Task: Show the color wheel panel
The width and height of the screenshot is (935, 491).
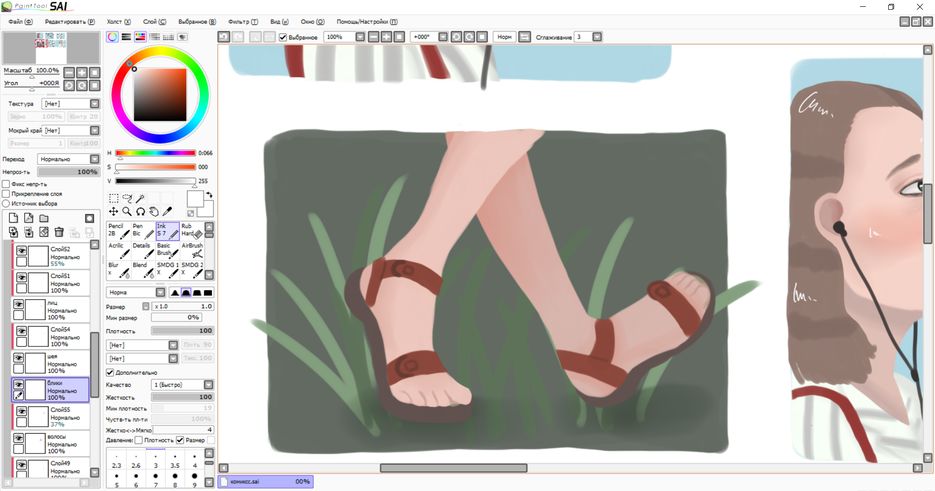Action: 112,37
